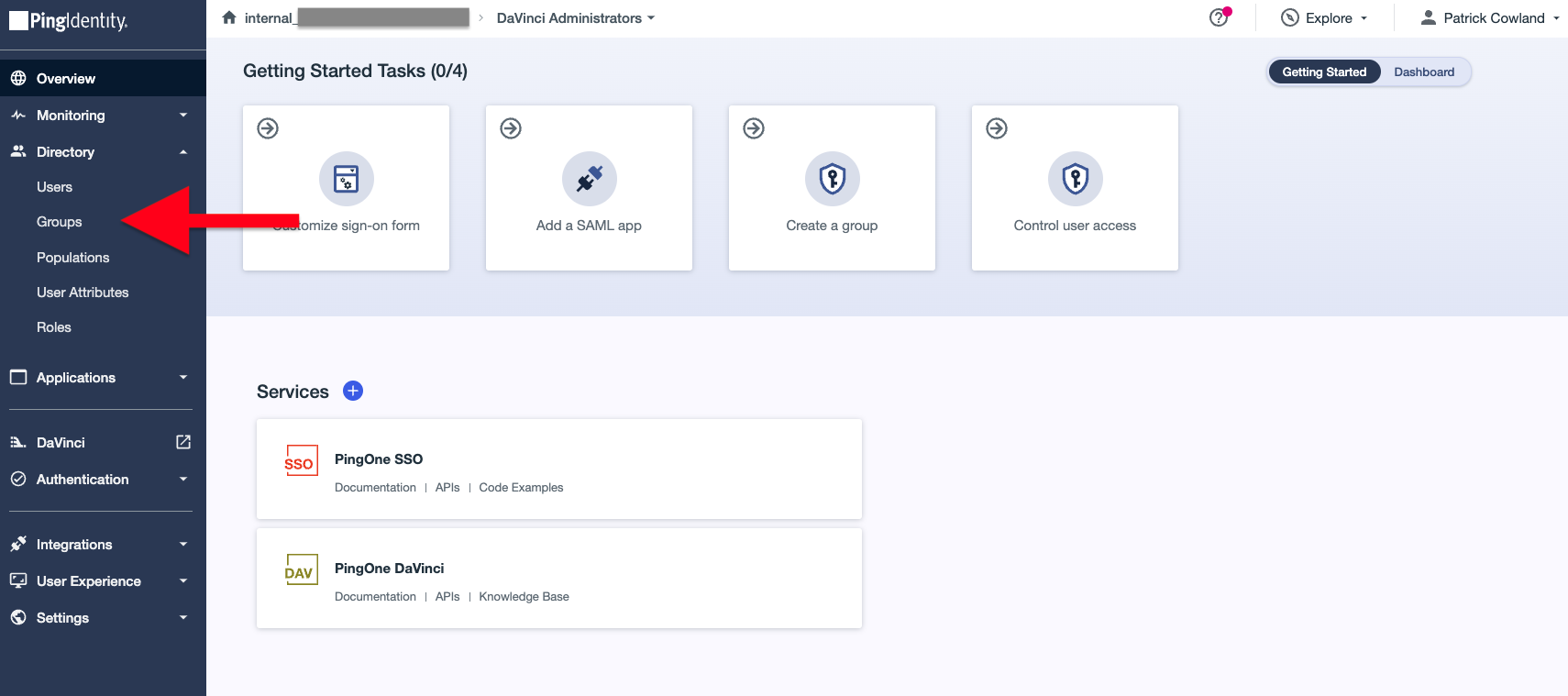Open PingOne DaVinci Knowledge Base link
The height and width of the screenshot is (696, 1568).
point(524,596)
